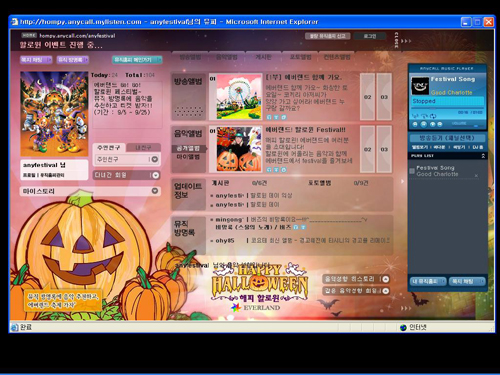Image resolution: width=500 pixels, height=375 pixels.
Task: Click the Happy Halloween Everland banner
Action: (x=259, y=288)
